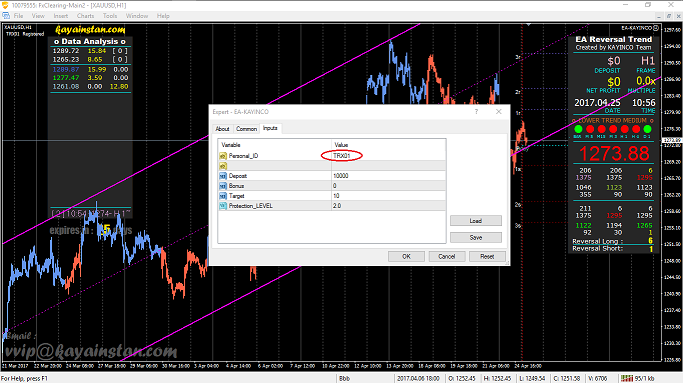Image resolution: width=683 pixels, height=383 pixels.
Task: Confirm the dialog with OK
Action: 406,256
